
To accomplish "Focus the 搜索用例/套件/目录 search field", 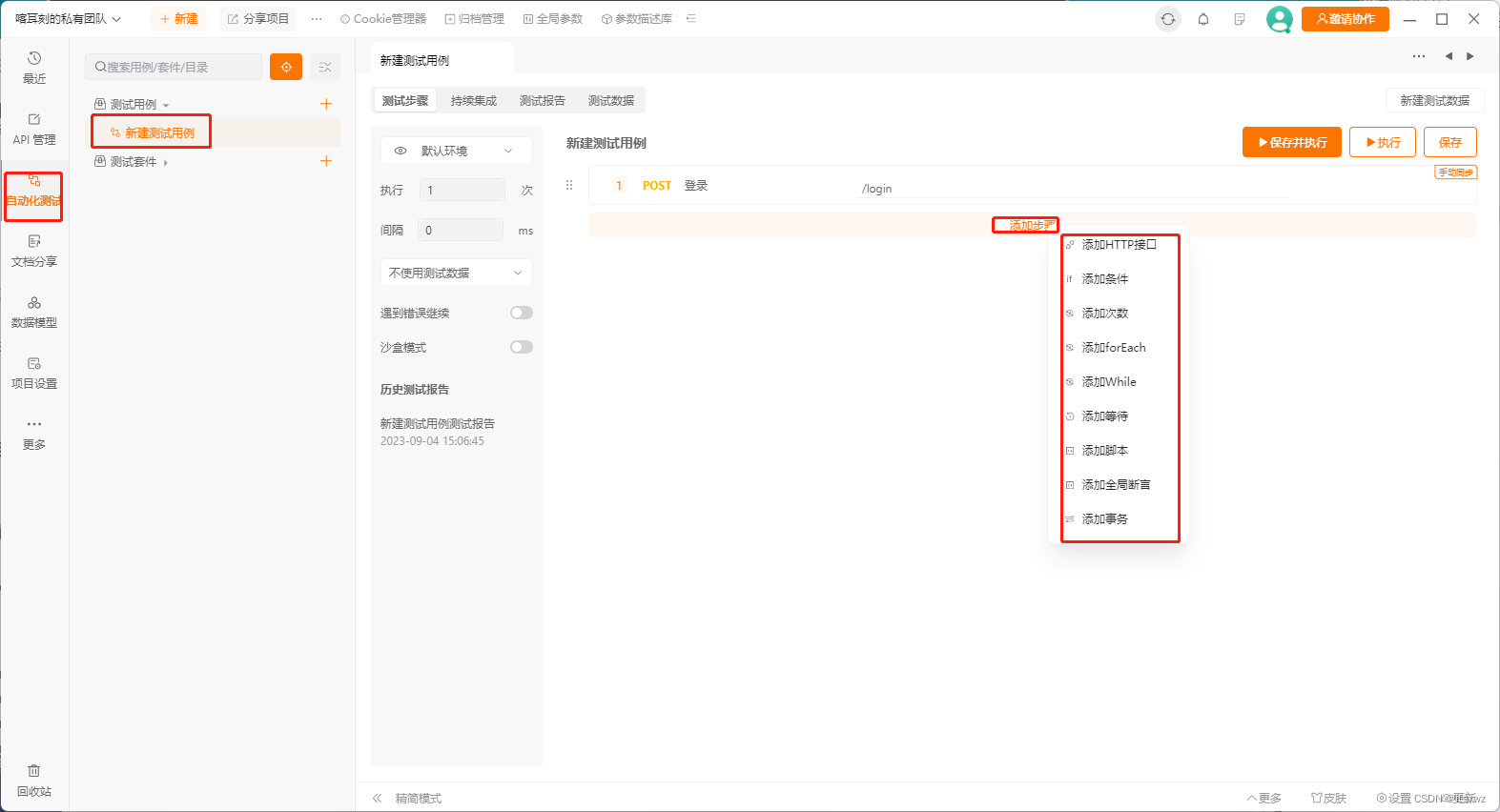I will pyautogui.click(x=174, y=67).
